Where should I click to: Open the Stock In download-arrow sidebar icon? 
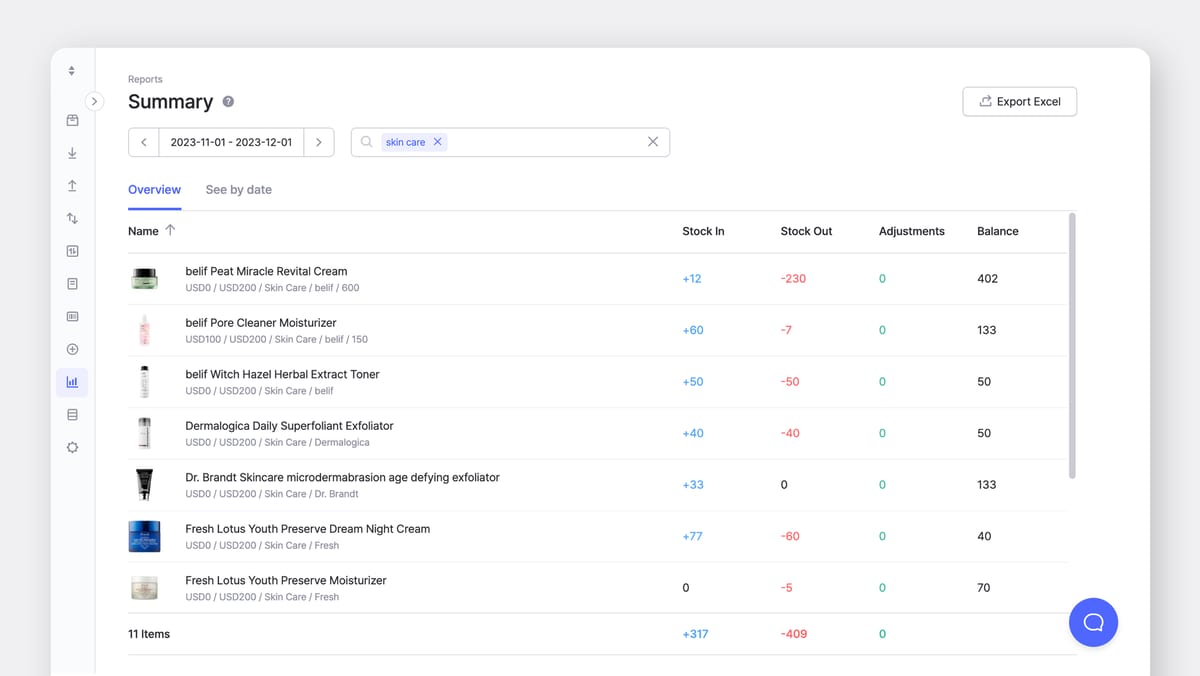(72, 153)
